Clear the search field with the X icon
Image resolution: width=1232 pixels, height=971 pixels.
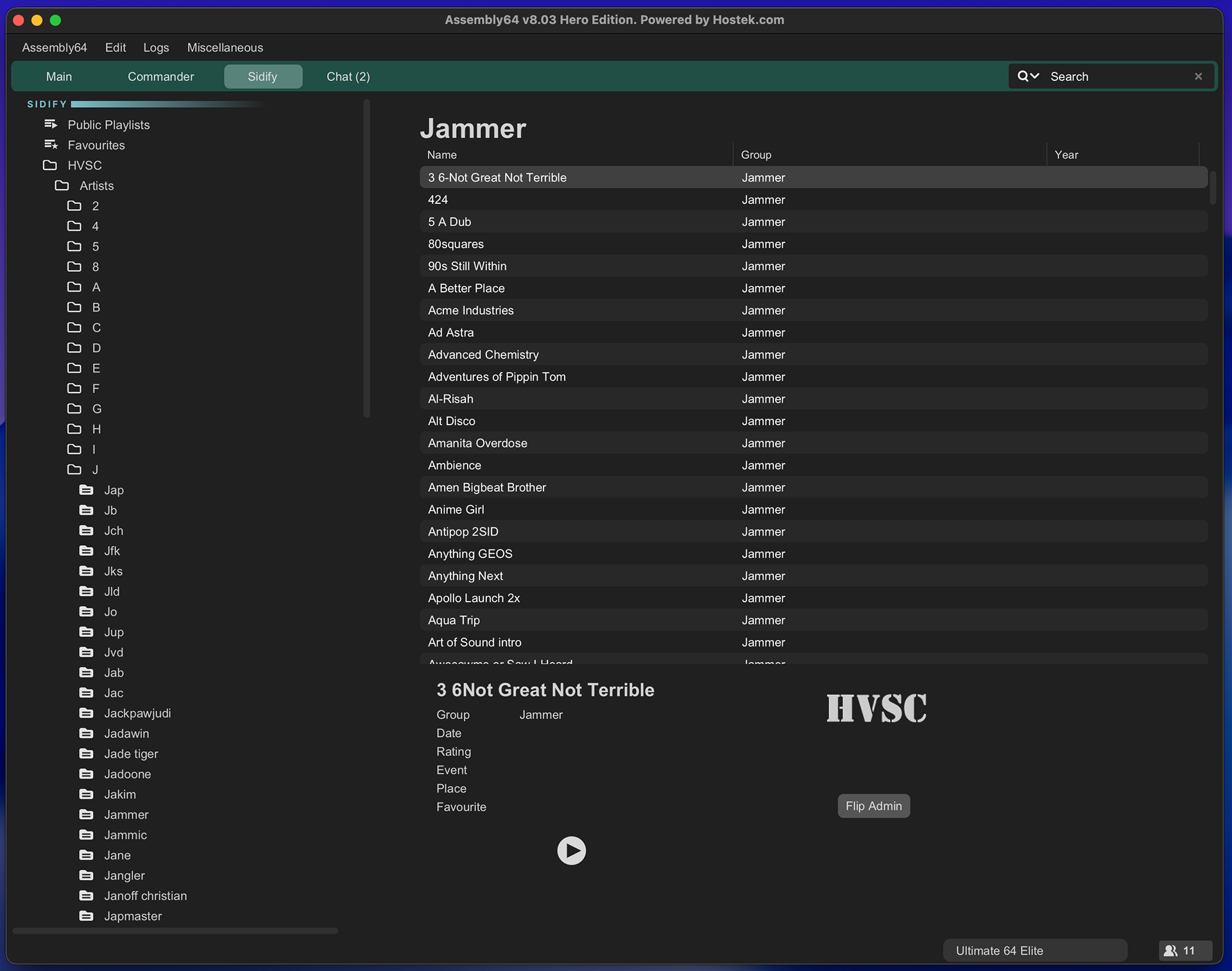point(1198,76)
